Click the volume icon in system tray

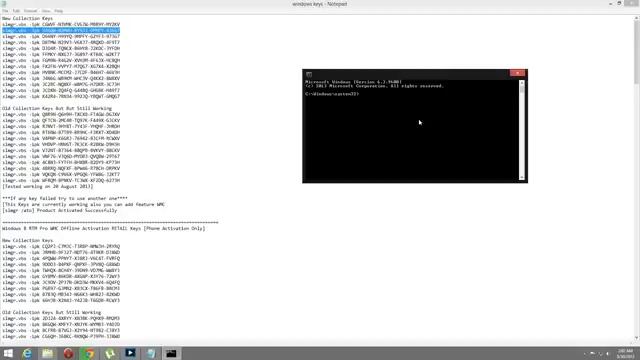pos(608,354)
